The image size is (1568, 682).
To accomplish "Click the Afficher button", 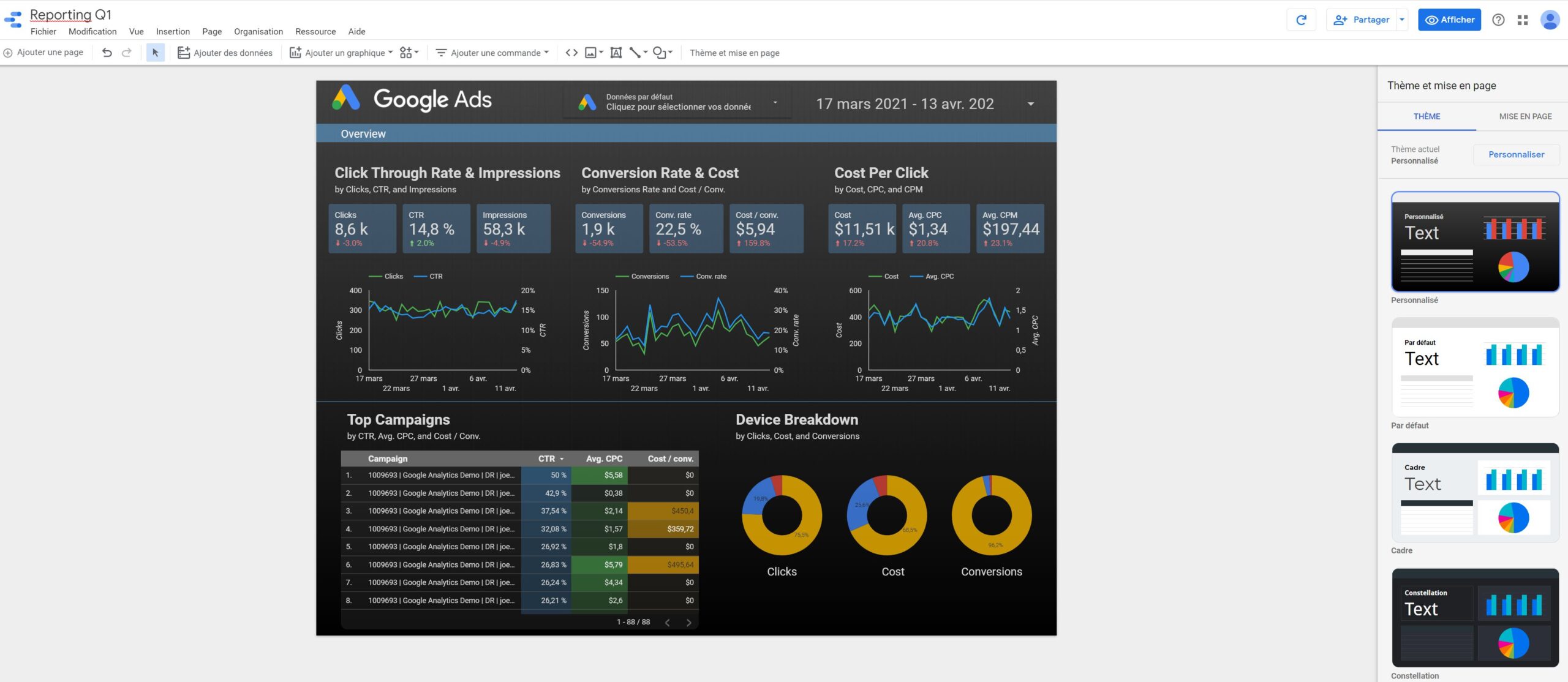I will pos(1449,19).
